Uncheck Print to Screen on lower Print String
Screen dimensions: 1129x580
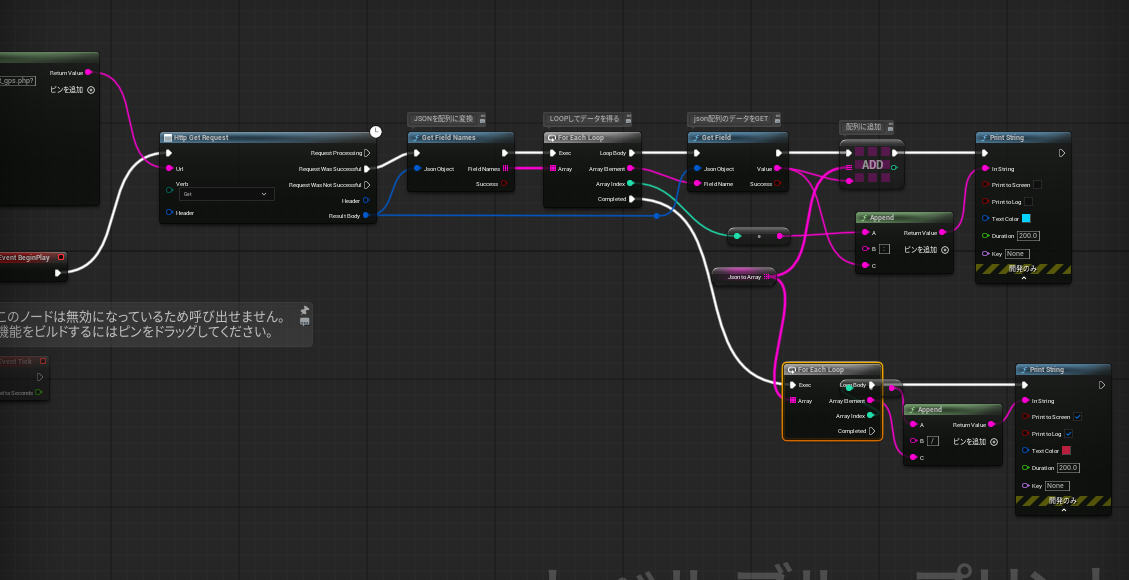1077,417
